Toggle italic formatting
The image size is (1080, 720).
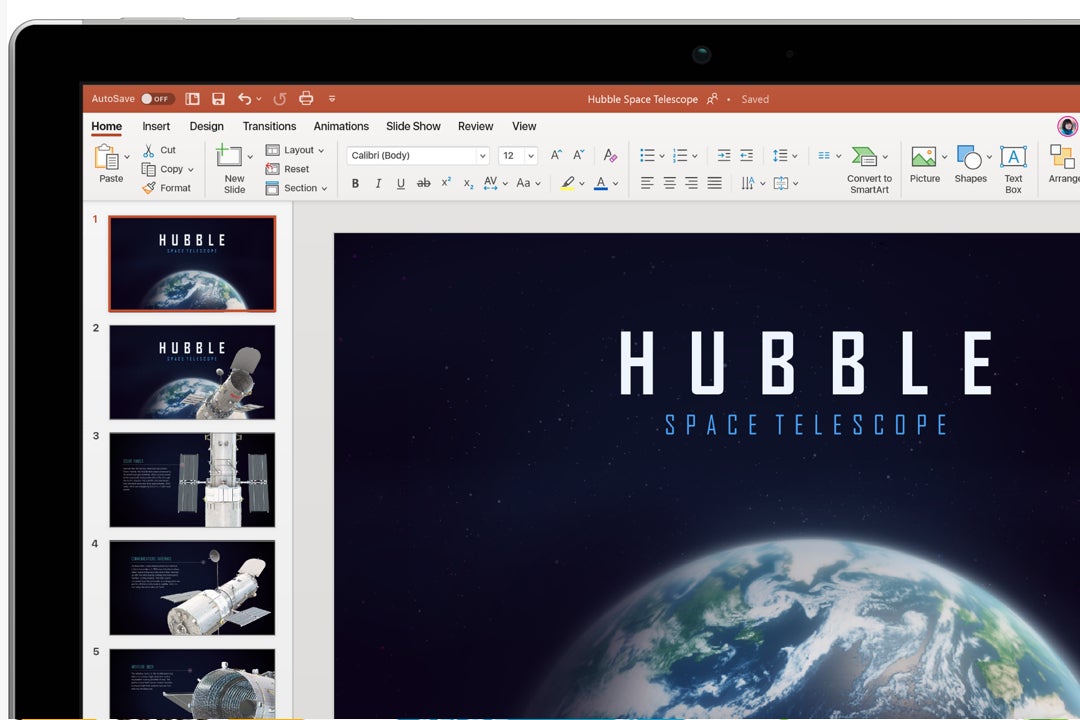pyautogui.click(x=378, y=184)
